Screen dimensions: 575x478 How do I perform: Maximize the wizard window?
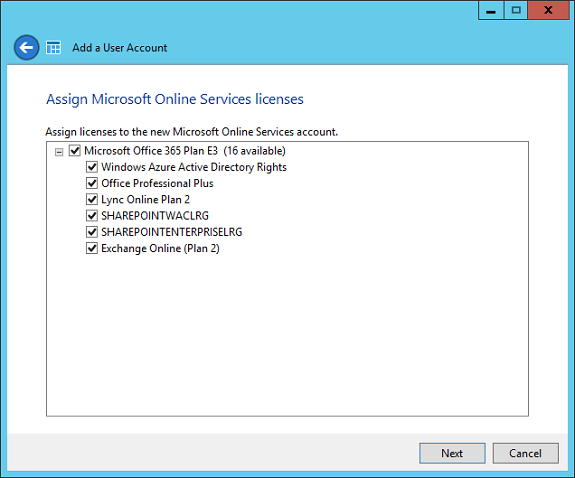coord(516,10)
